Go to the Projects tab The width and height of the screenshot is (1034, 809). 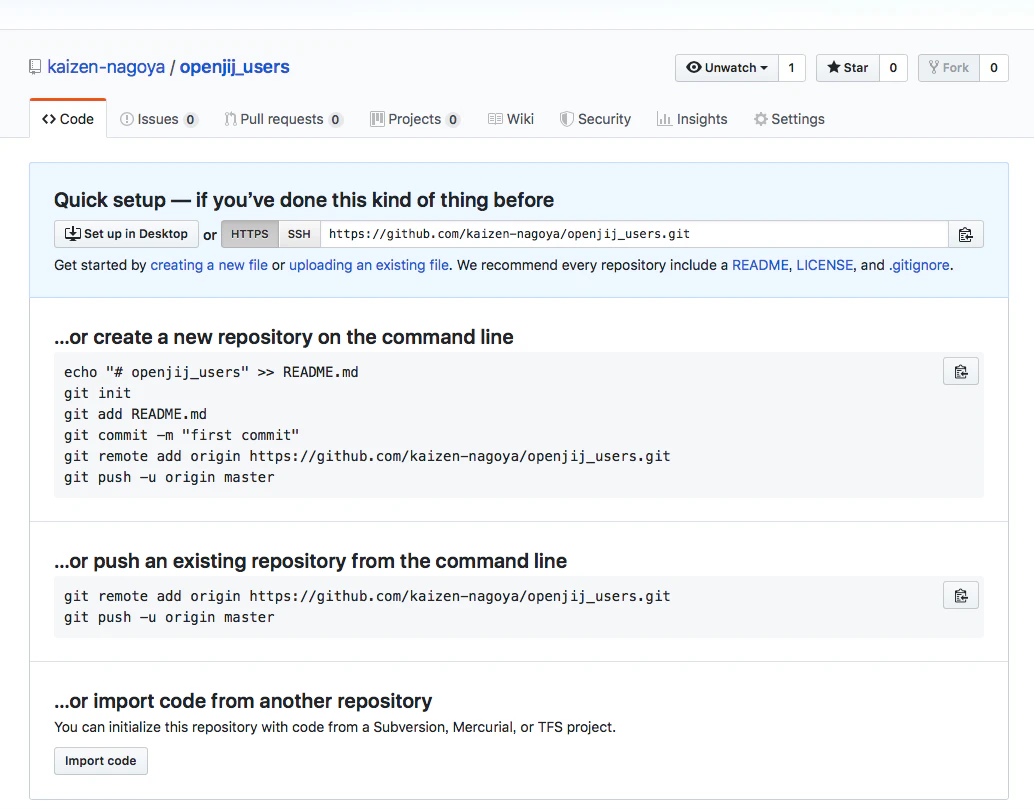(415, 119)
